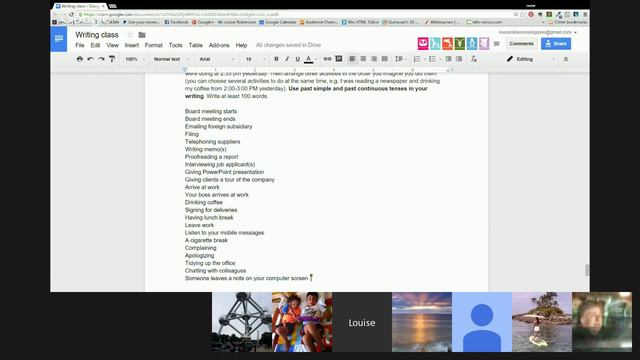Open the zoom 100% dropdown

(x=135, y=59)
